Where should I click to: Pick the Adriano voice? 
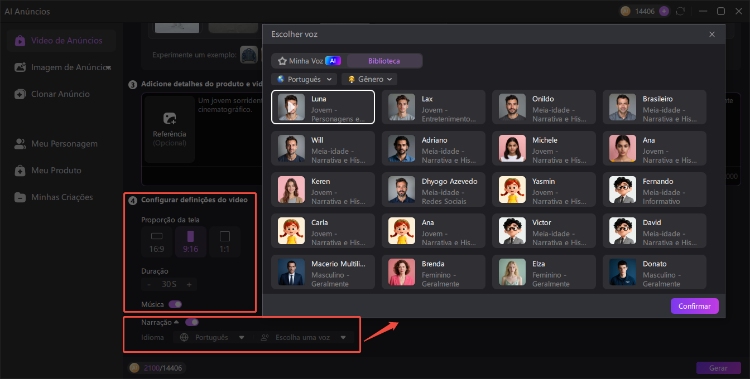[x=433, y=148]
